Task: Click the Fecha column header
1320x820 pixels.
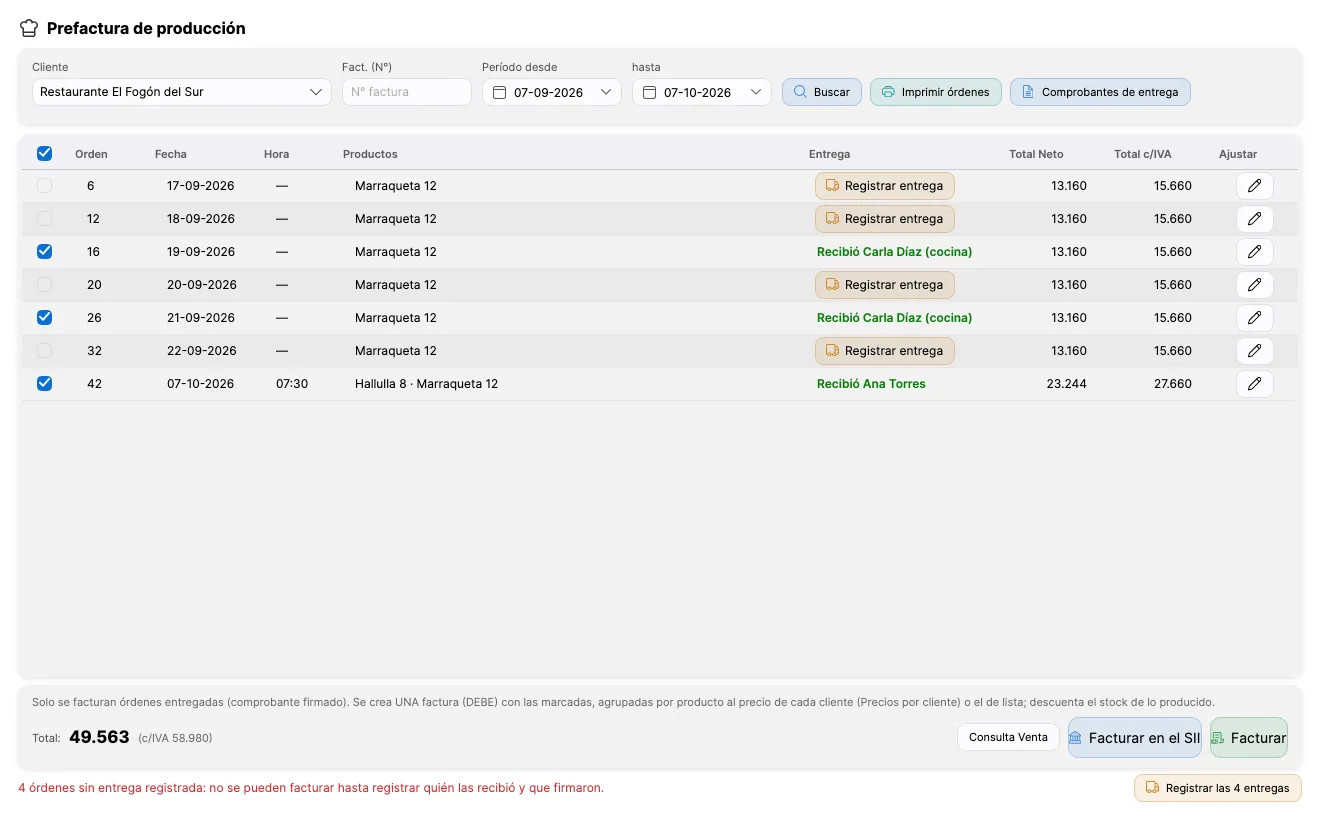Action: (170, 154)
